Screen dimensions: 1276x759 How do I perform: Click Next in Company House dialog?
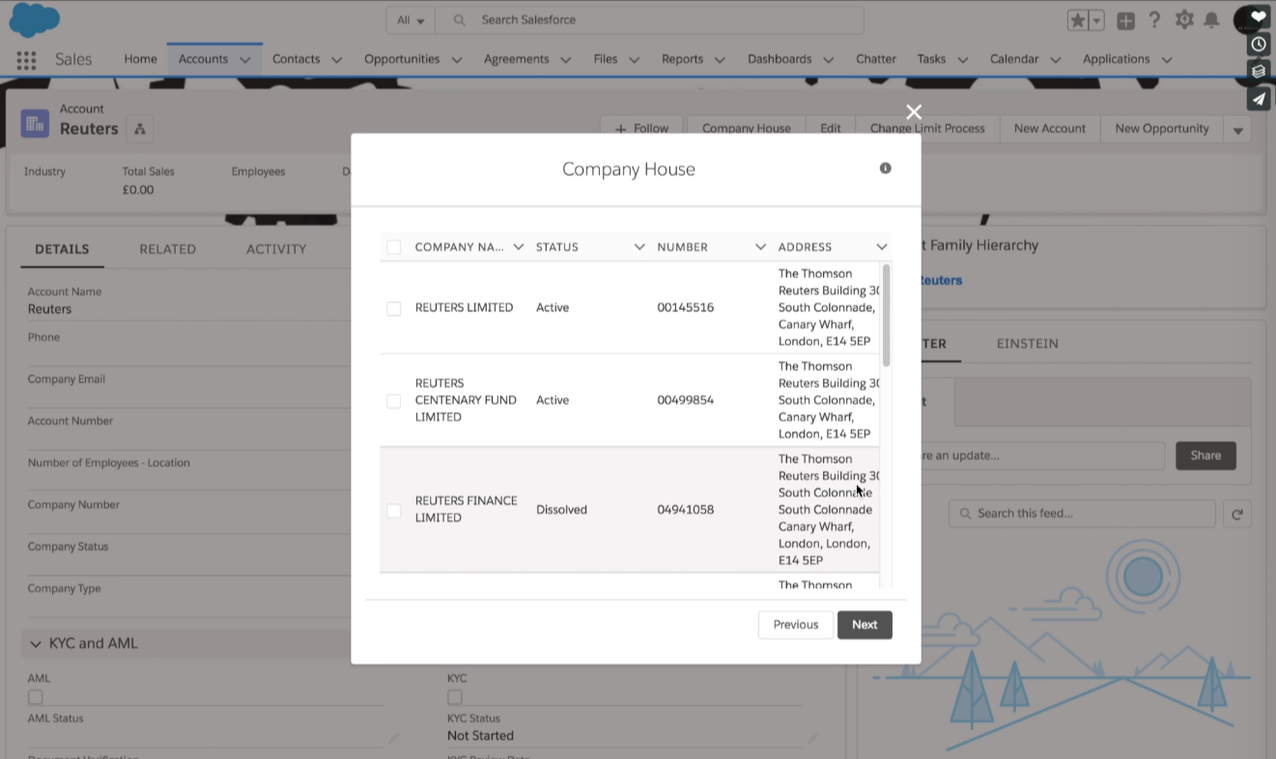coord(865,625)
